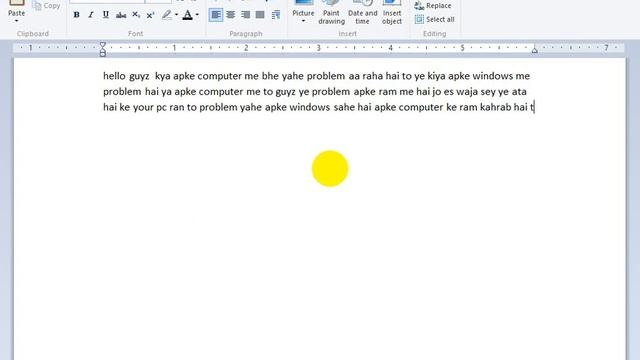This screenshot has height=360, width=640.
Task: Align text to the left
Action: [216, 15]
